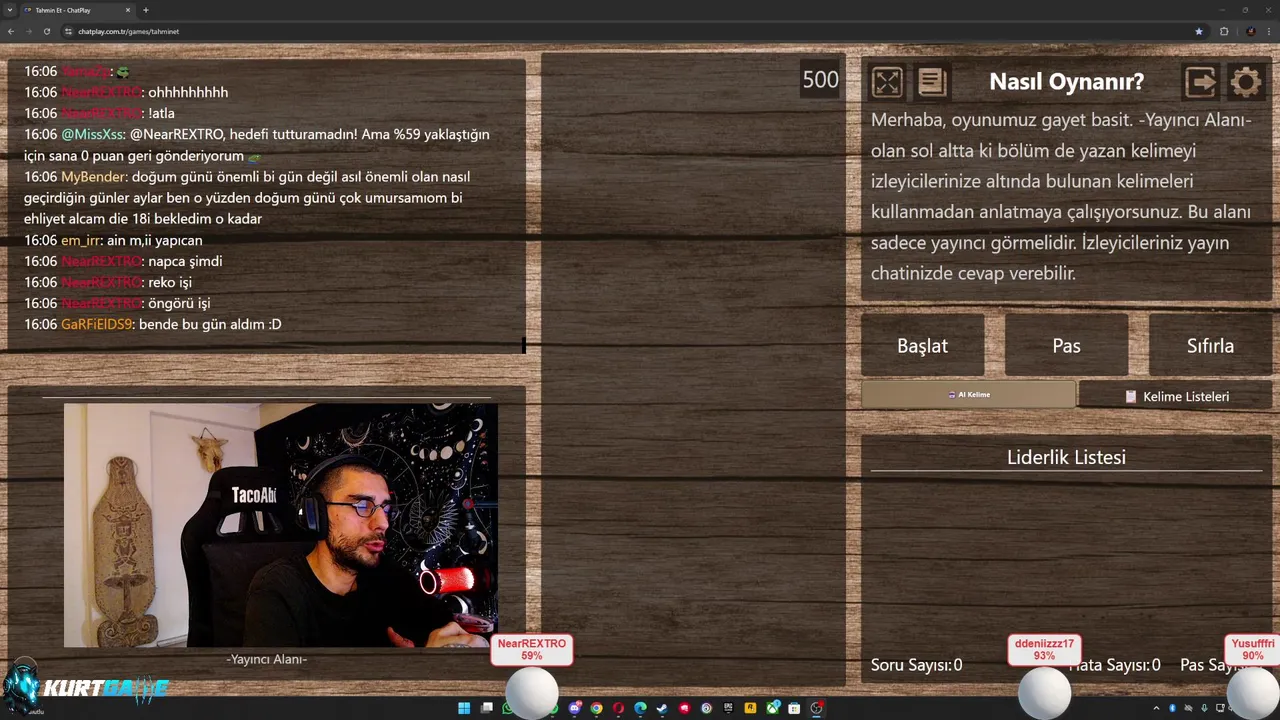Click the 'napca şimdi' chat message
Screen dimensions: 1280x720
(185, 261)
